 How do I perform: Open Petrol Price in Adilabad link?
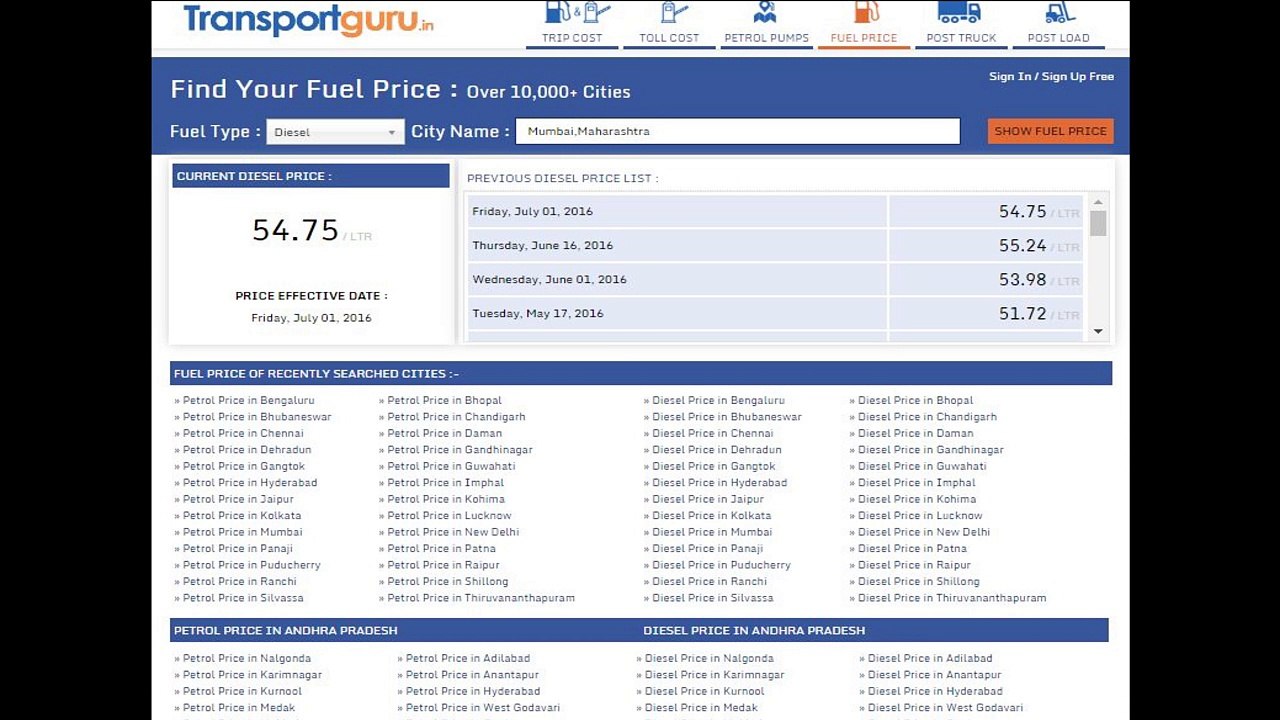tap(468, 658)
